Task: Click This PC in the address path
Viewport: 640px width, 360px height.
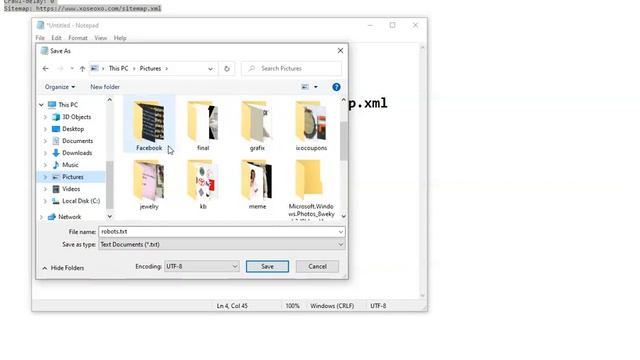Action: coord(118,69)
